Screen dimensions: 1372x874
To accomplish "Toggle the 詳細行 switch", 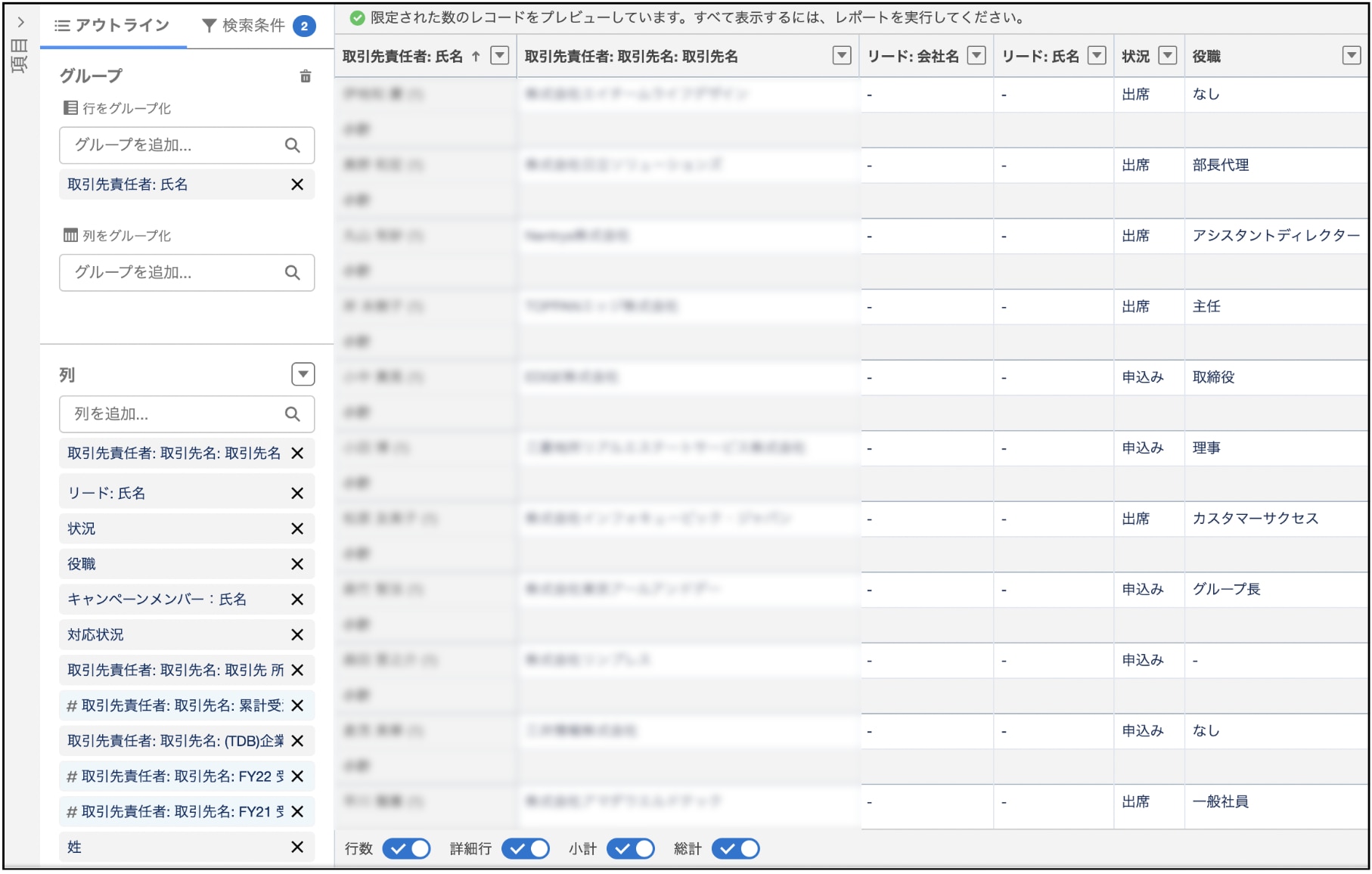I will point(526,848).
